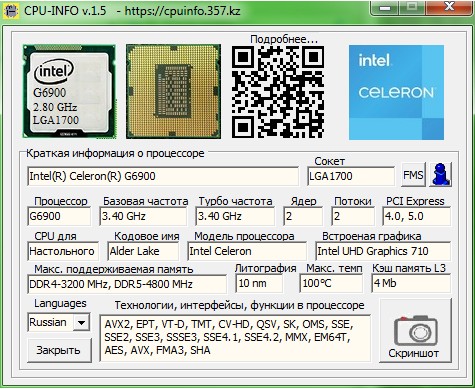Viewport: 475px width, 389px height.
Task: Click the technologies list text box
Action: coord(235,338)
